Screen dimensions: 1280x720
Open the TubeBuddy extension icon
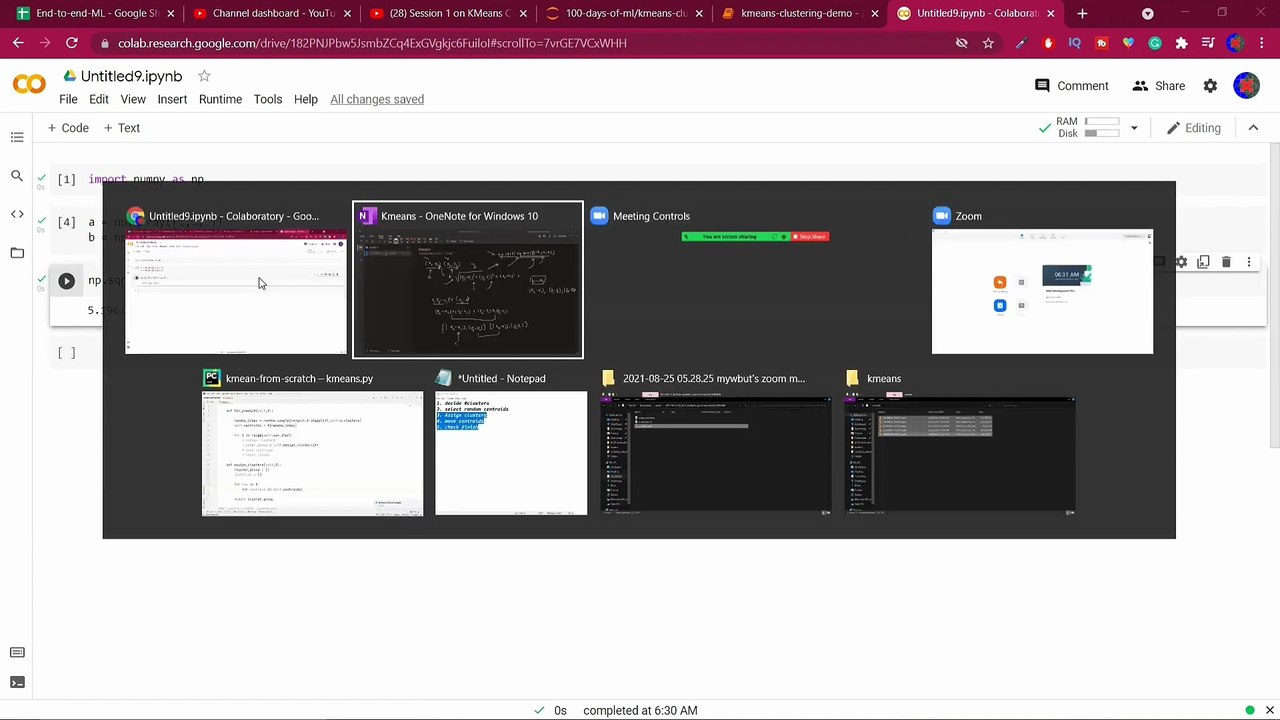pyautogui.click(x=1102, y=43)
